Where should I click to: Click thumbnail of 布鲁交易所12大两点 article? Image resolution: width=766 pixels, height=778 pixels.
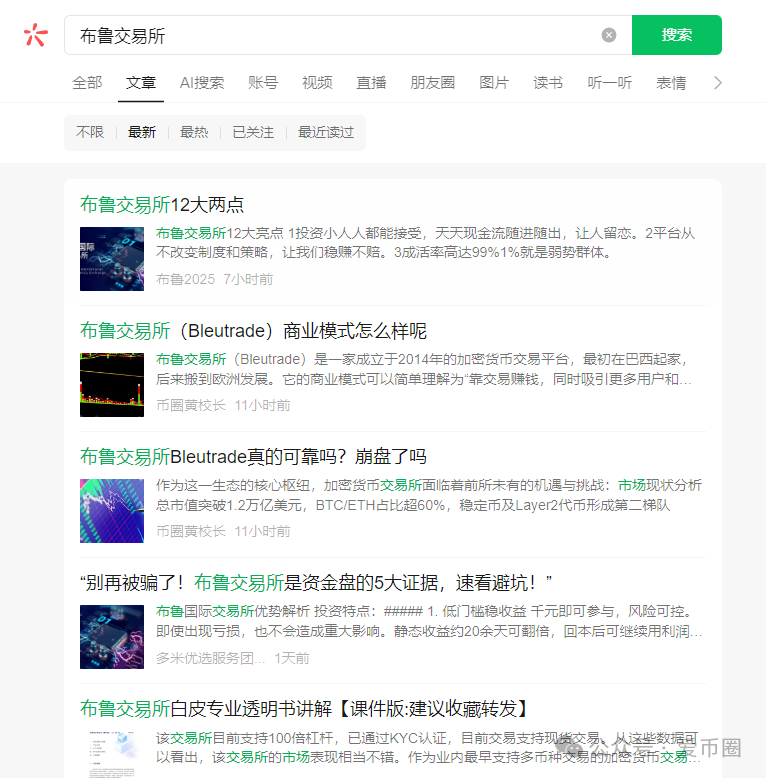point(112,259)
